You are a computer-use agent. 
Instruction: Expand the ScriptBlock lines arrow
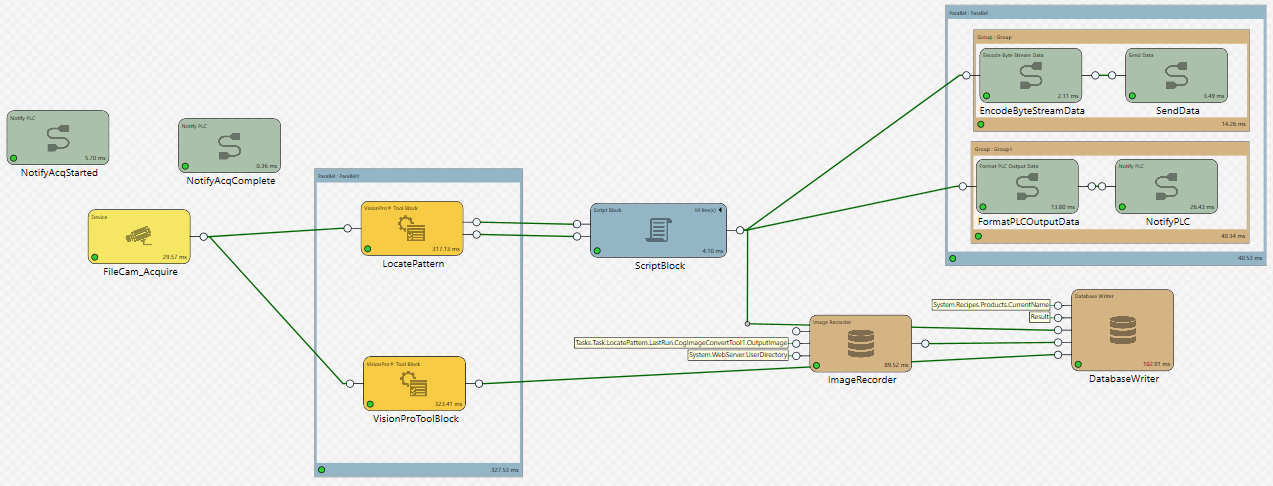click(720, 210)
